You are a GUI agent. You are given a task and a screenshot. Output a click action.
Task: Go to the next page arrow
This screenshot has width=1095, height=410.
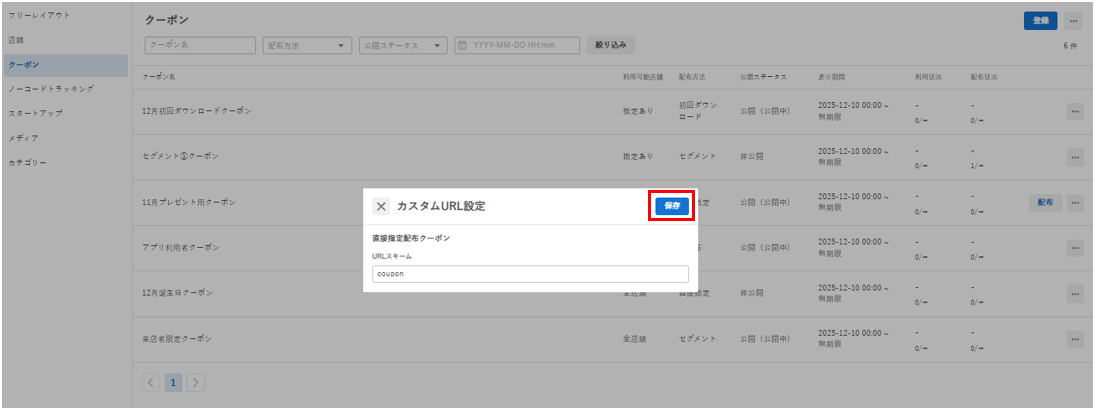[196, 382]
